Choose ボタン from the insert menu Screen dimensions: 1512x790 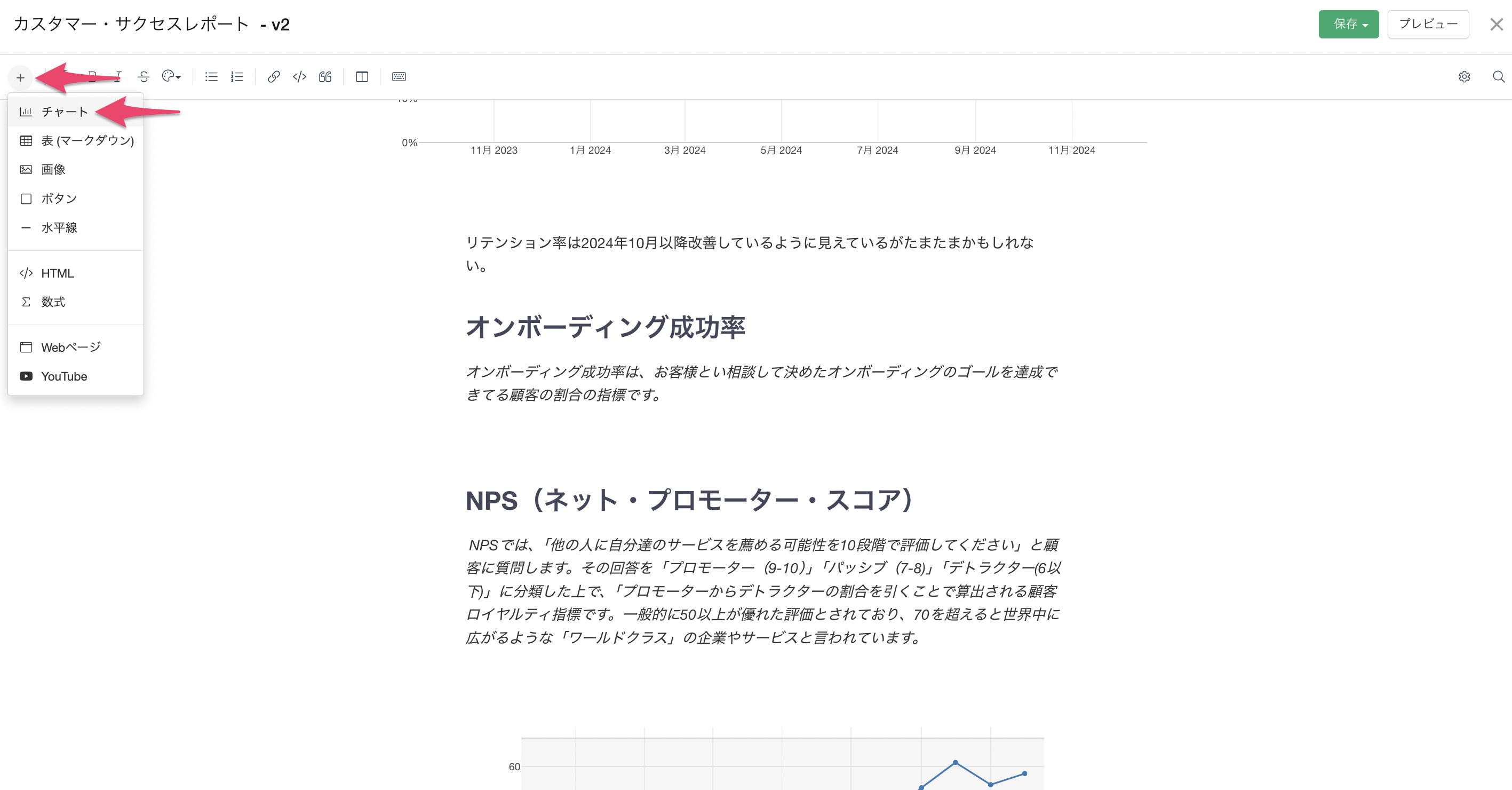point(76,199)
